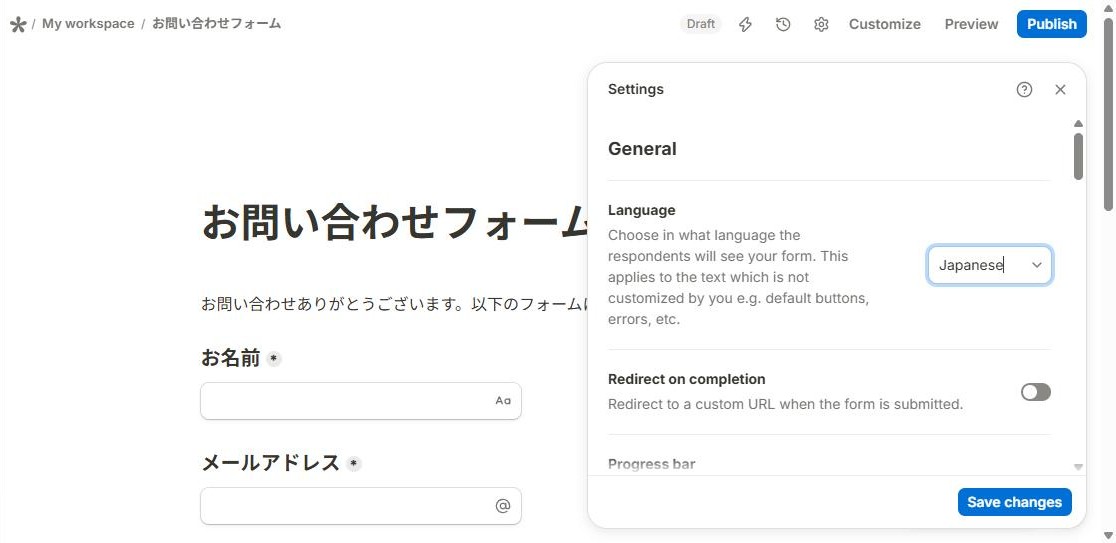Click the メールアドレス field label

coord(270,463)
